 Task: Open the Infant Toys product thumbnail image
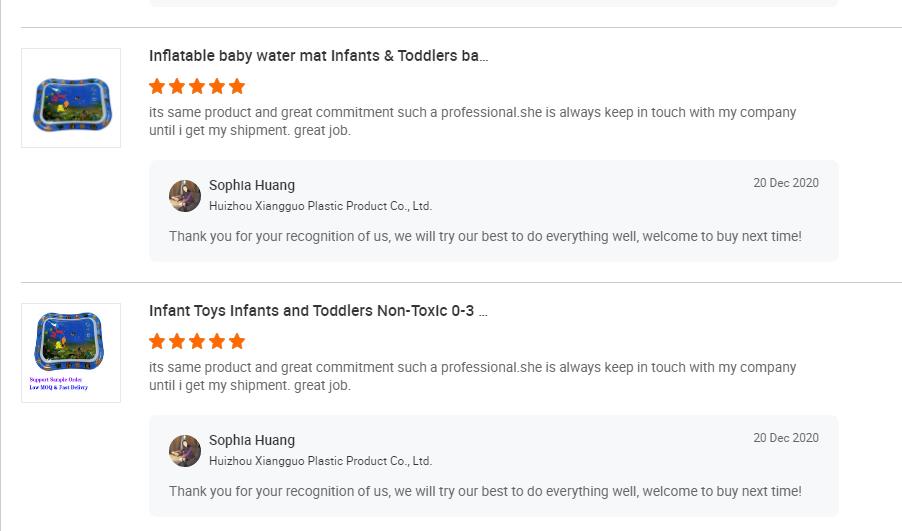tap(71, 353)
